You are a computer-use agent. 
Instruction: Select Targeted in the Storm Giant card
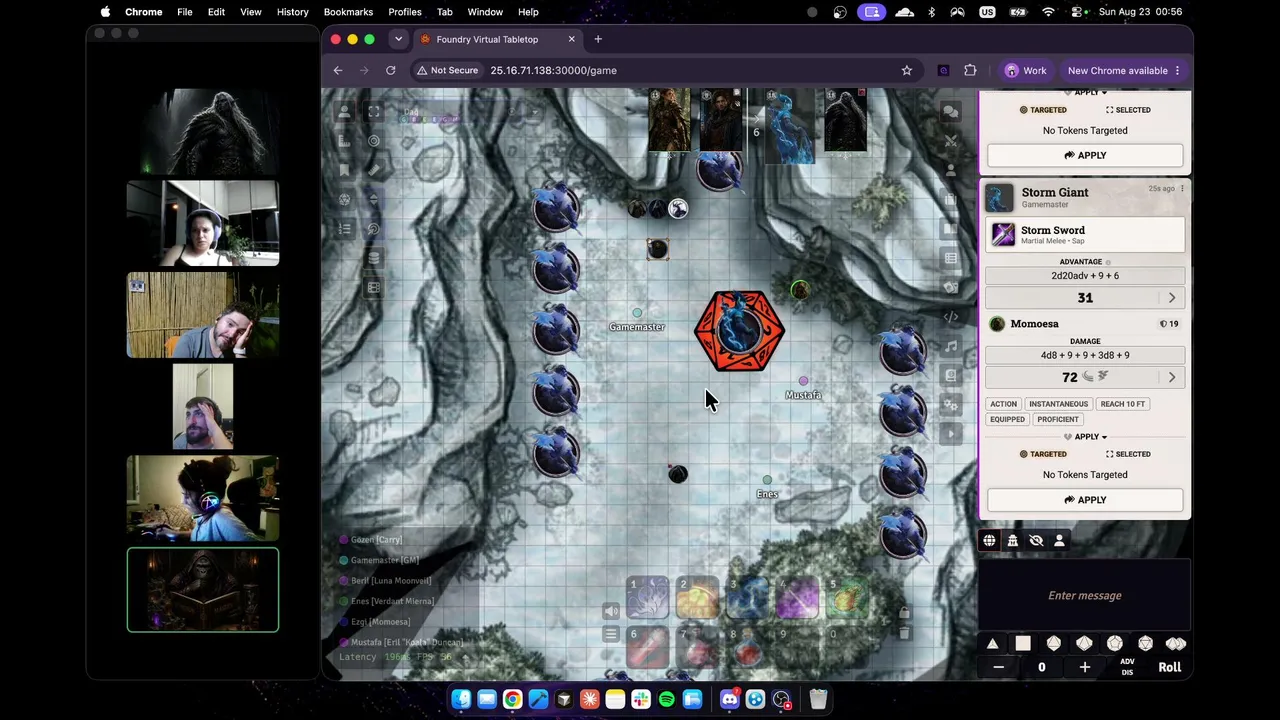tap(1043, 454)
